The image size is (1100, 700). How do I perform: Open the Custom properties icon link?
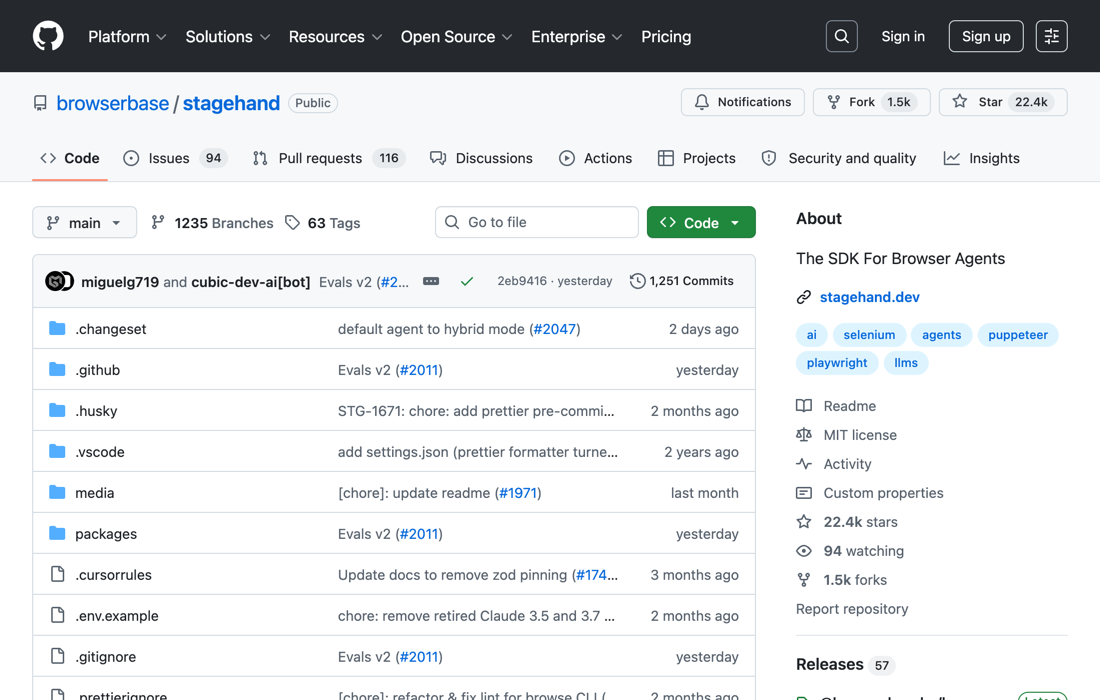coord(804,493)
